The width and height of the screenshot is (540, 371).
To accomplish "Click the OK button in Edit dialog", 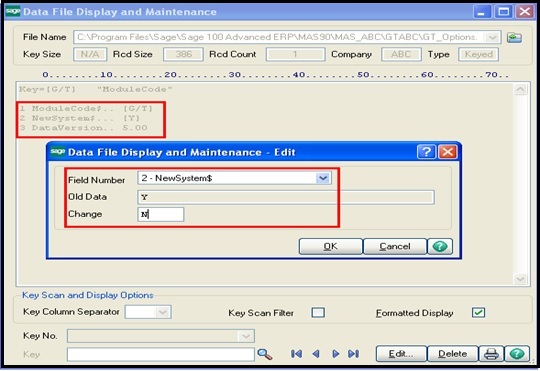I will tap(330, 247).
